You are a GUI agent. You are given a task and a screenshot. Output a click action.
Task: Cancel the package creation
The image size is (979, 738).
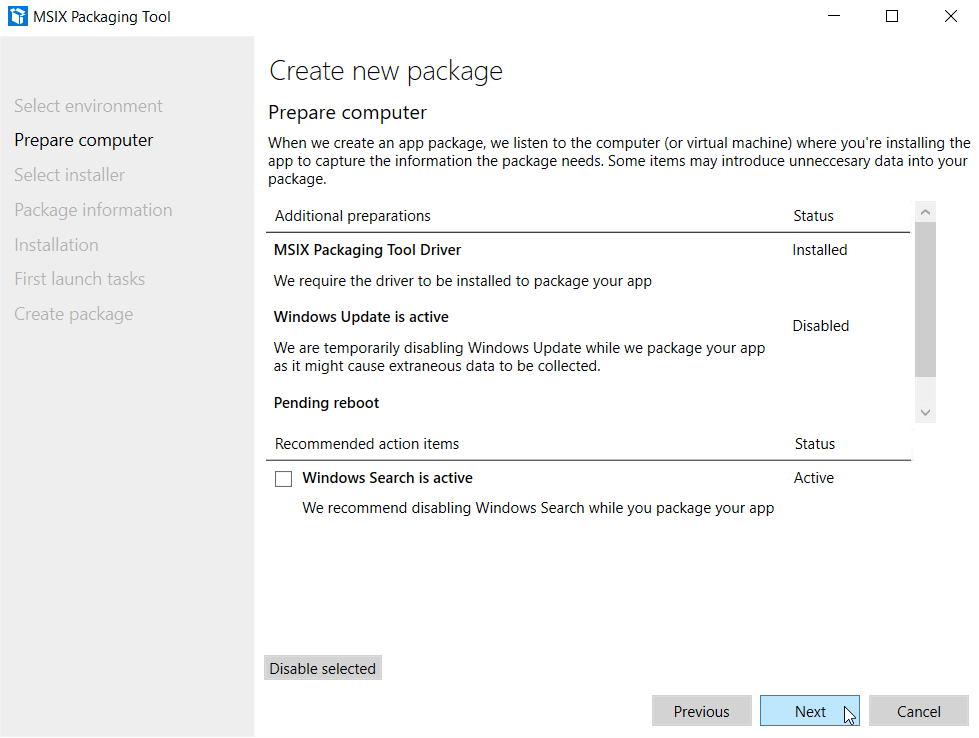(x=918, y=711)
